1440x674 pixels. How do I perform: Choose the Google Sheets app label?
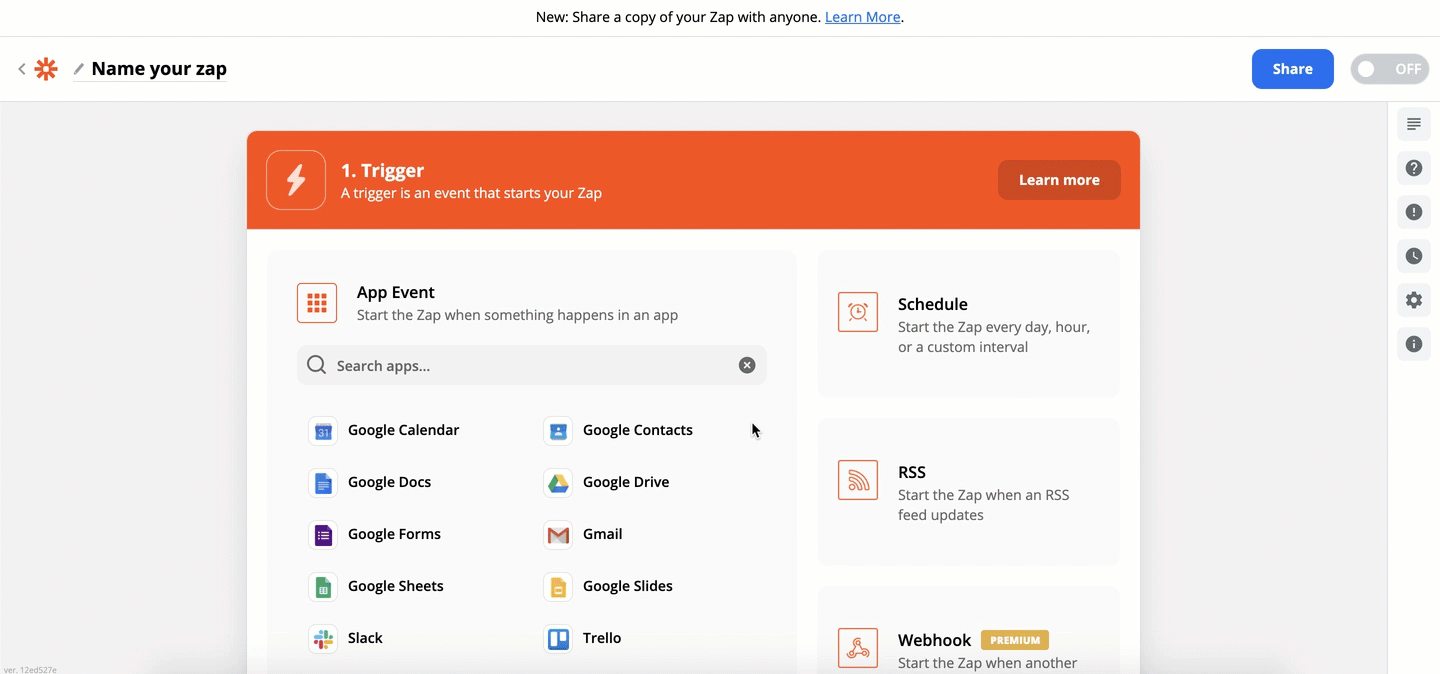[395, 586]
